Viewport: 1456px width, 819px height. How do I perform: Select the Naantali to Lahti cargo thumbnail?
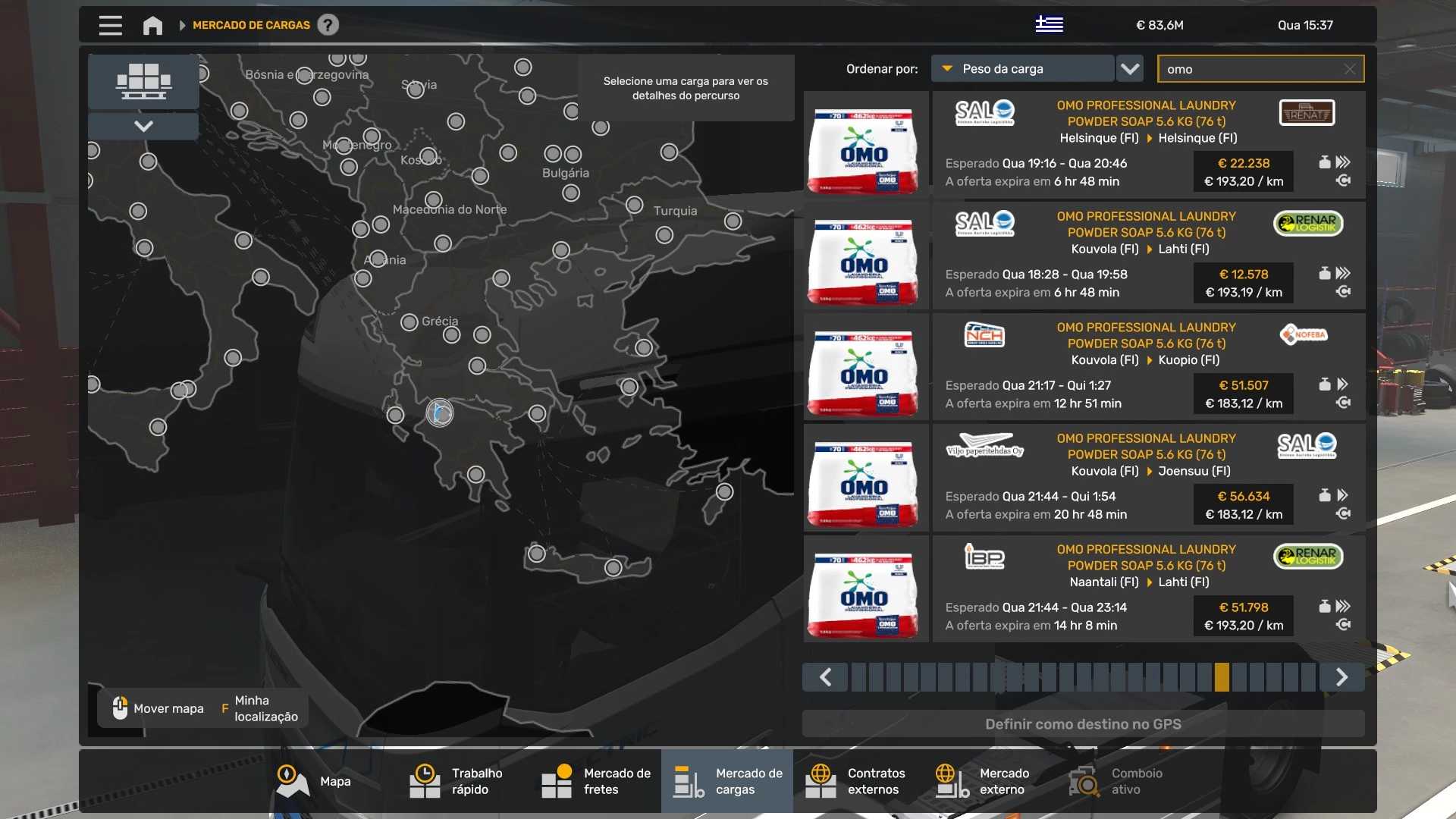(865, 588)
